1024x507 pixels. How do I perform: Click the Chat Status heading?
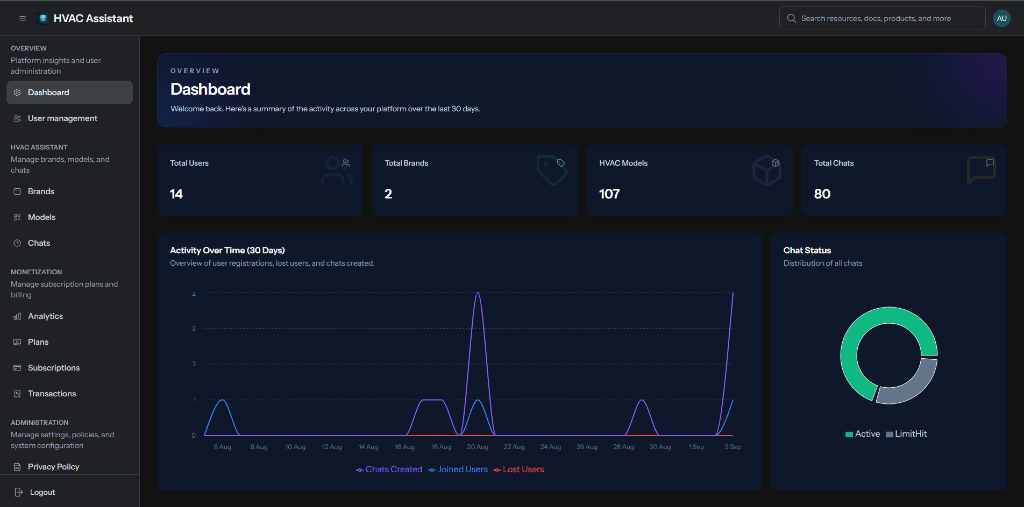(x=807, y=250)
